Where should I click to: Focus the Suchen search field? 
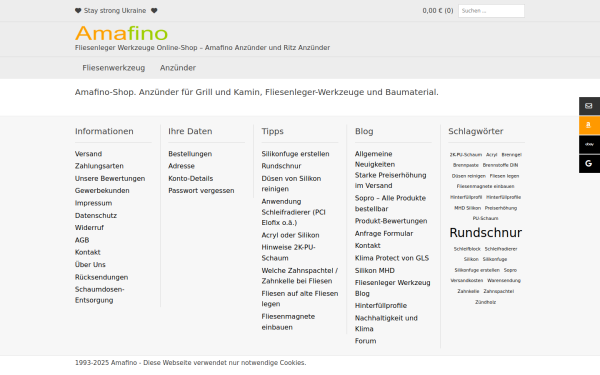(x=491, y=11)
